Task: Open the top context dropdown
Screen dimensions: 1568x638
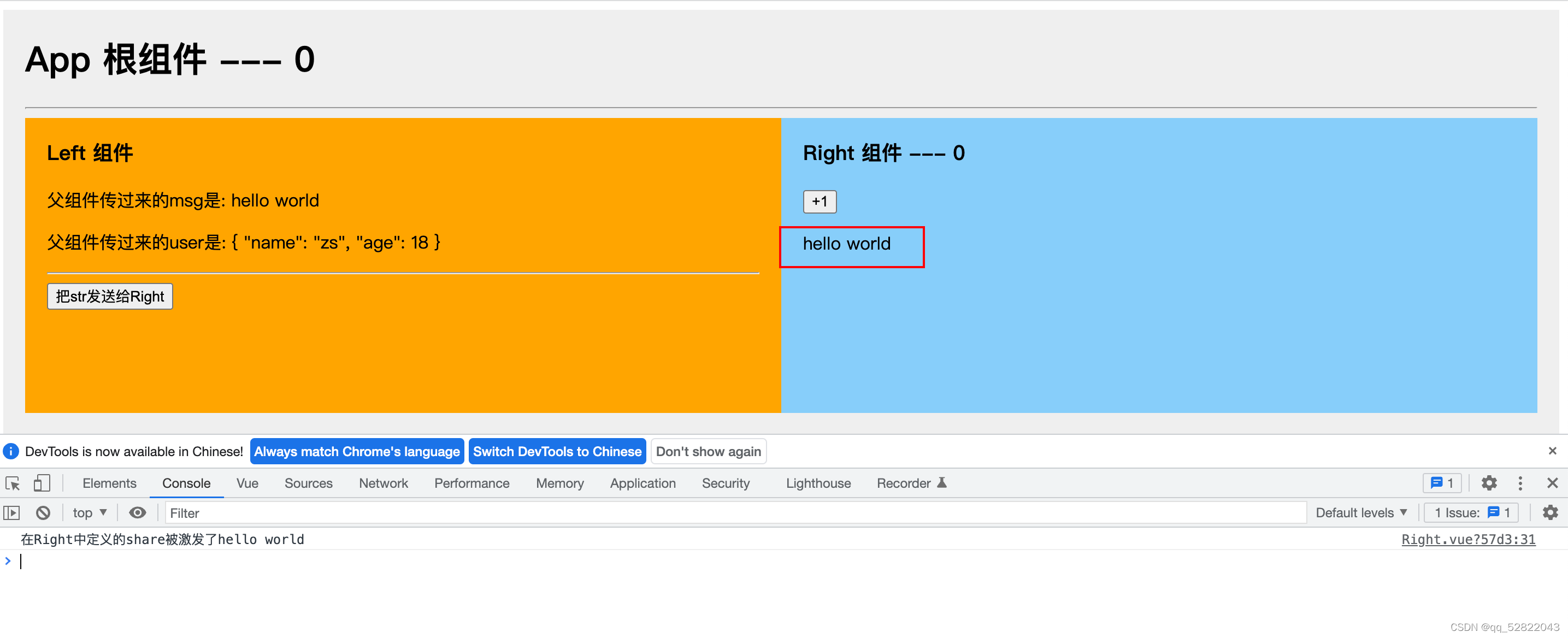Action: (90, 513)
